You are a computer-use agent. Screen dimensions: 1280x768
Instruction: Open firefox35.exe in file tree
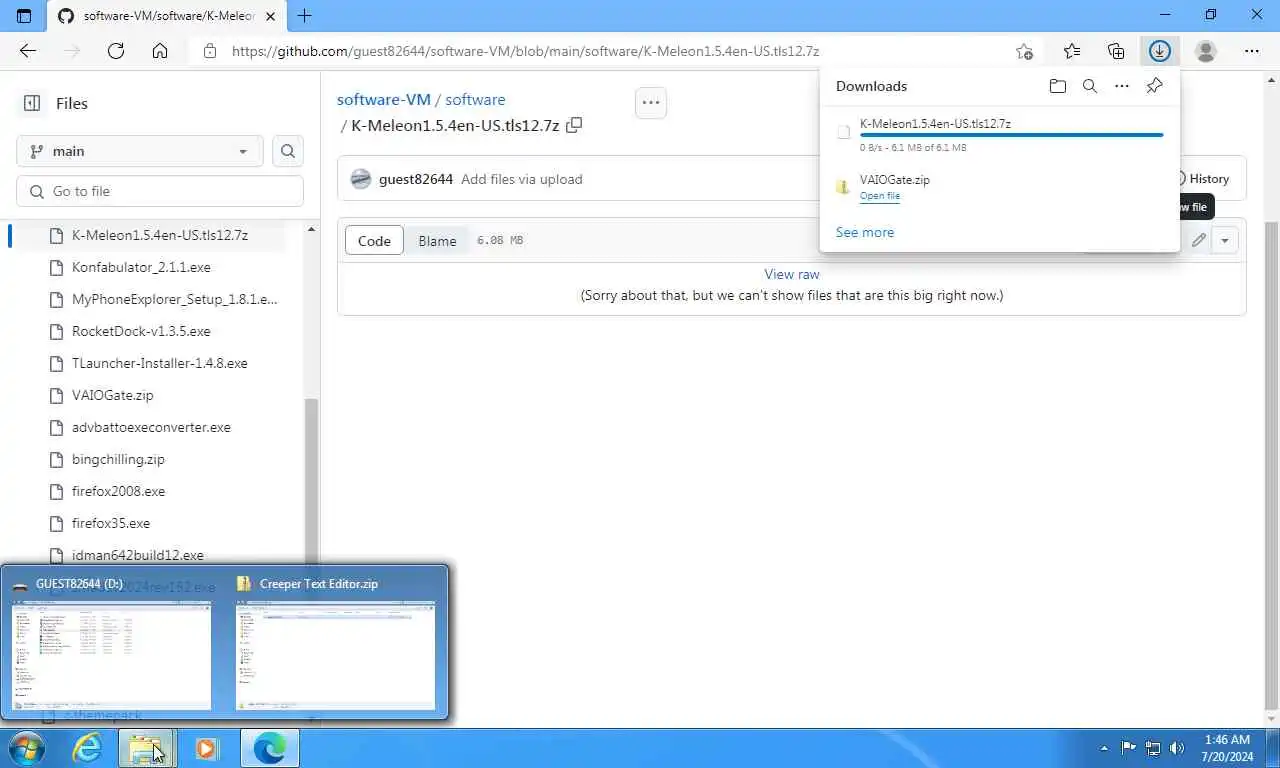(111, 523)
